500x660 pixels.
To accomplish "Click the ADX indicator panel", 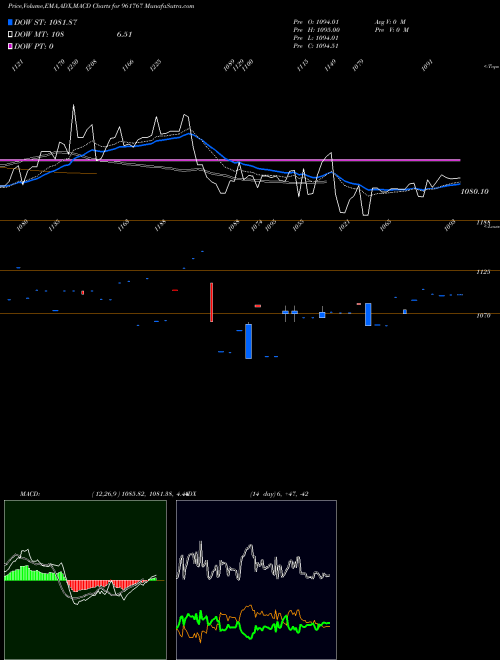I will click(x=256, y=580).
